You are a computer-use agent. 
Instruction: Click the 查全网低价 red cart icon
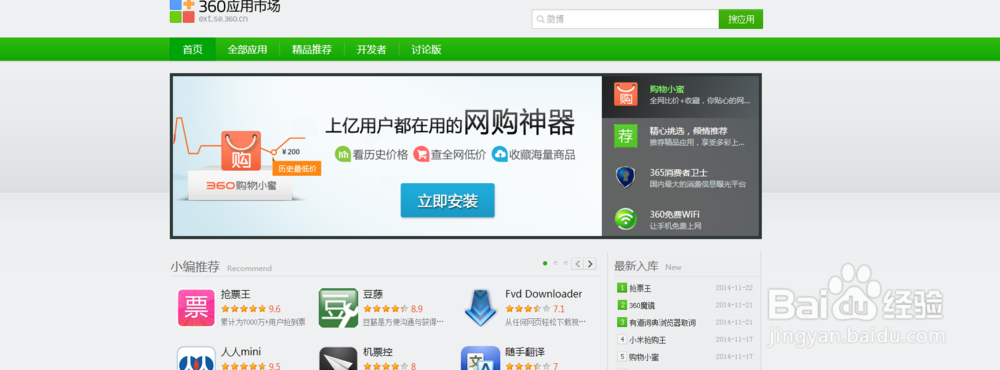[421, 154]
